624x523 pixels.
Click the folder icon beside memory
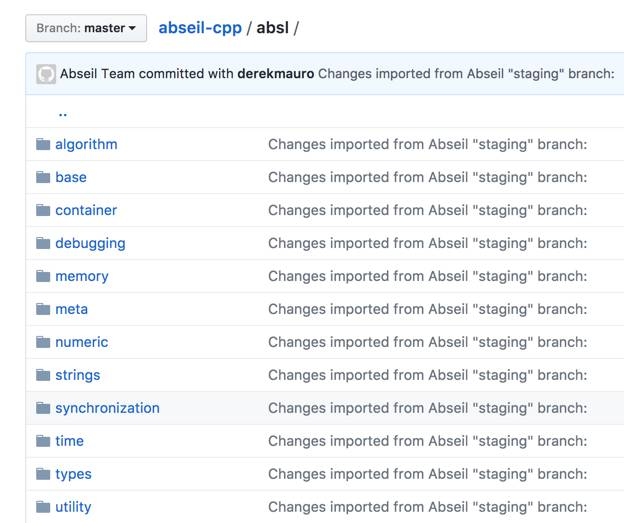[43, 276]
